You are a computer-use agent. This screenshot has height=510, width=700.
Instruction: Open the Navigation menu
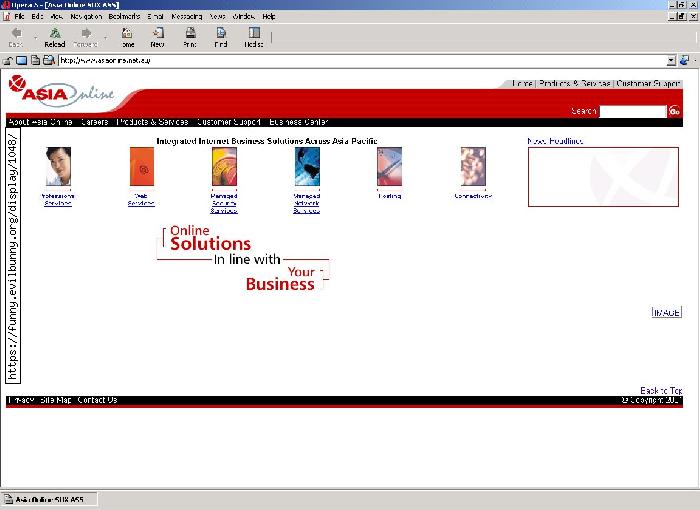click(x=86, y=17)
